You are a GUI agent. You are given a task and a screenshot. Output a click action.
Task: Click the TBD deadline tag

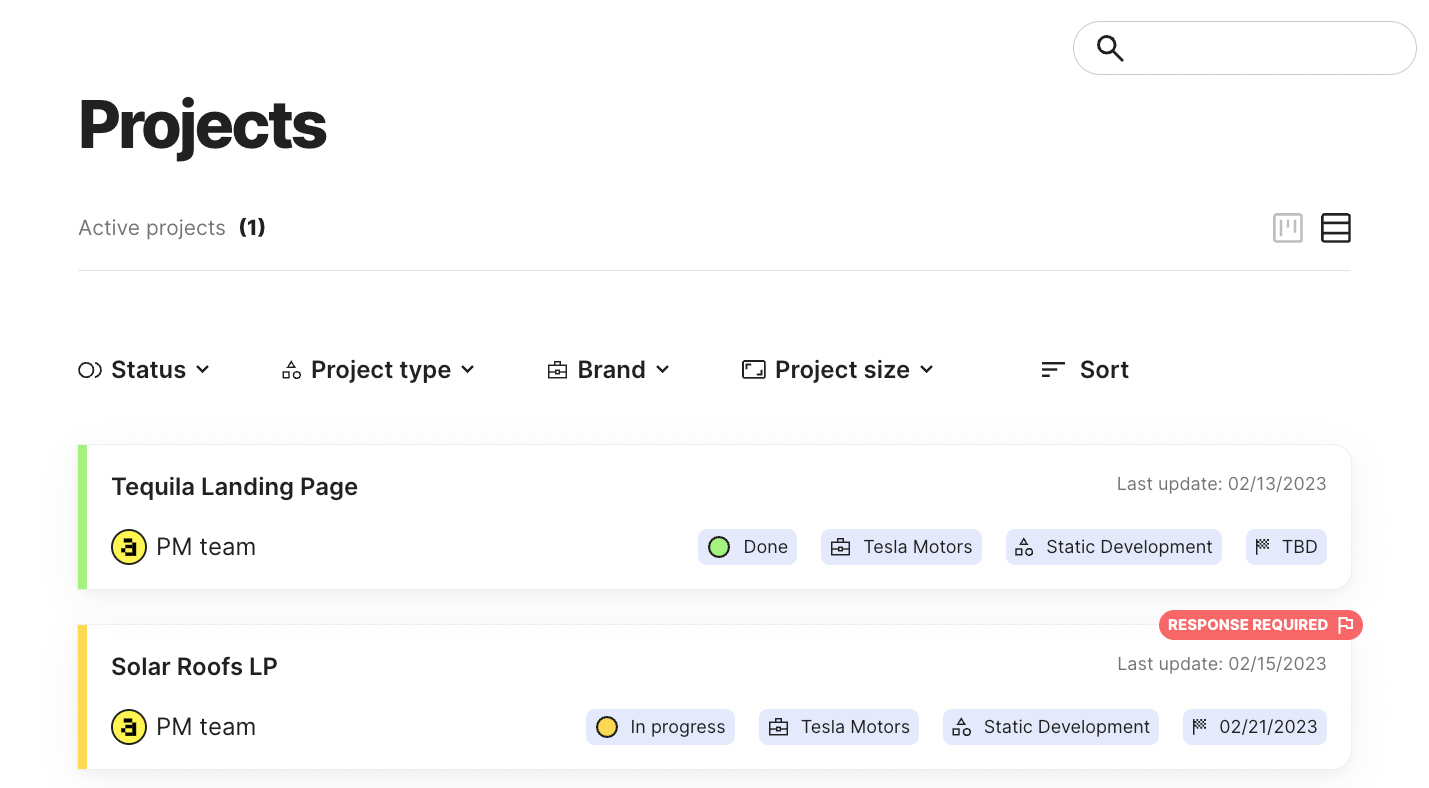coord(1286,547)
